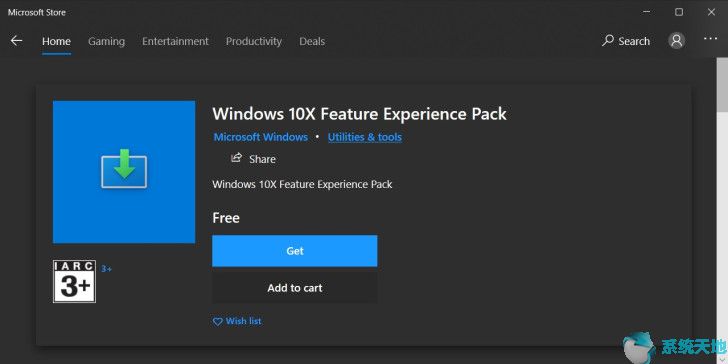Image resolution: width=728 pixels, height=364 pixels.
Task: Open the Gaming tab
Action: pyautogui.click(x=106, y=41)
